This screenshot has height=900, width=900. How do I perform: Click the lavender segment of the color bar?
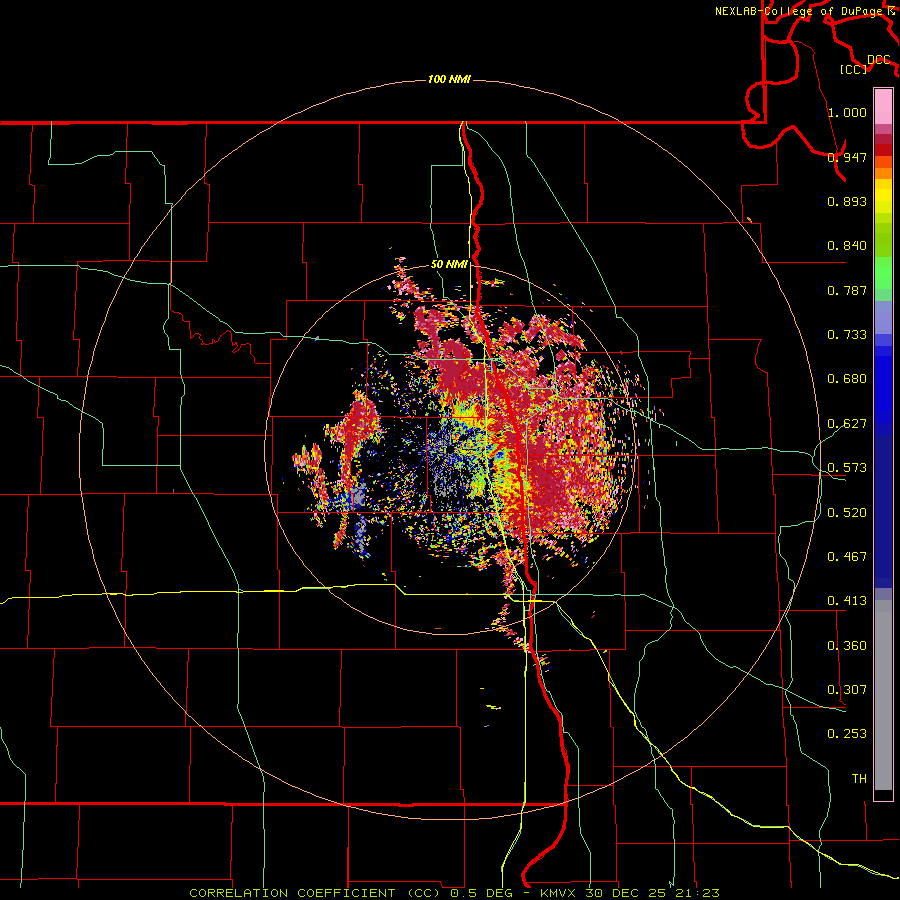(x=883, y=317)
